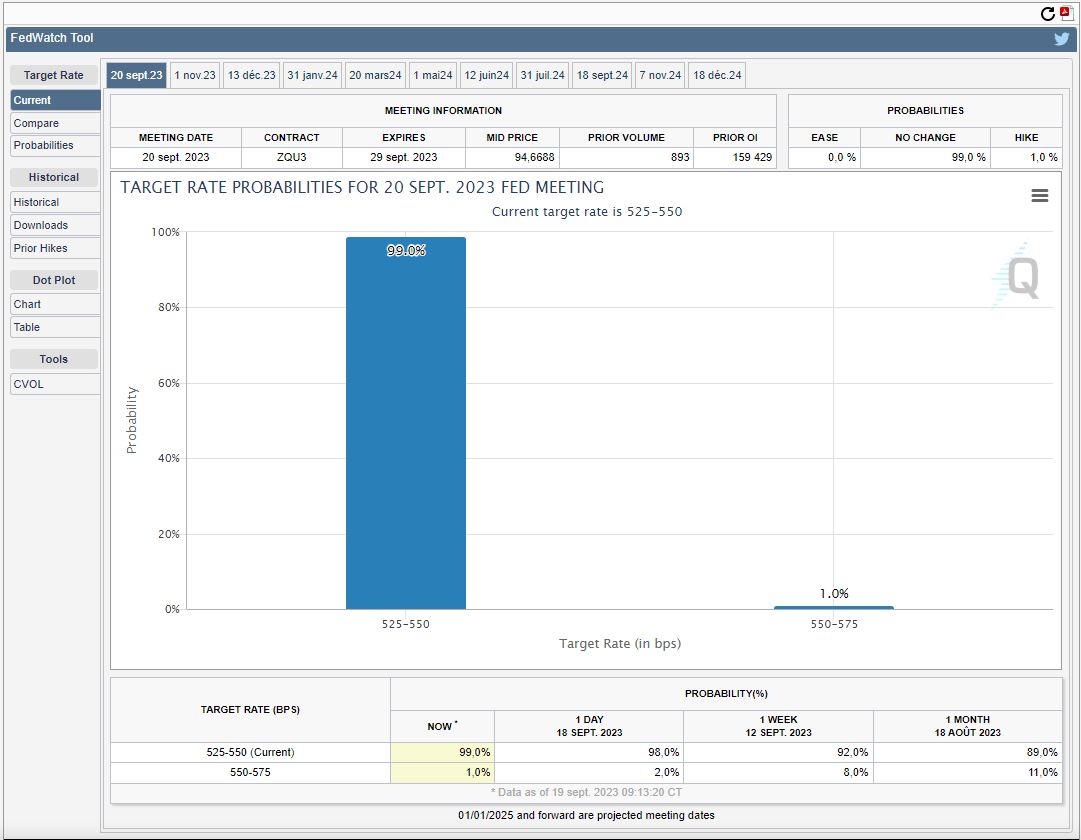Click the 1 WEEK 12 SEPT. 2023 column header

[x=778, y=726]
